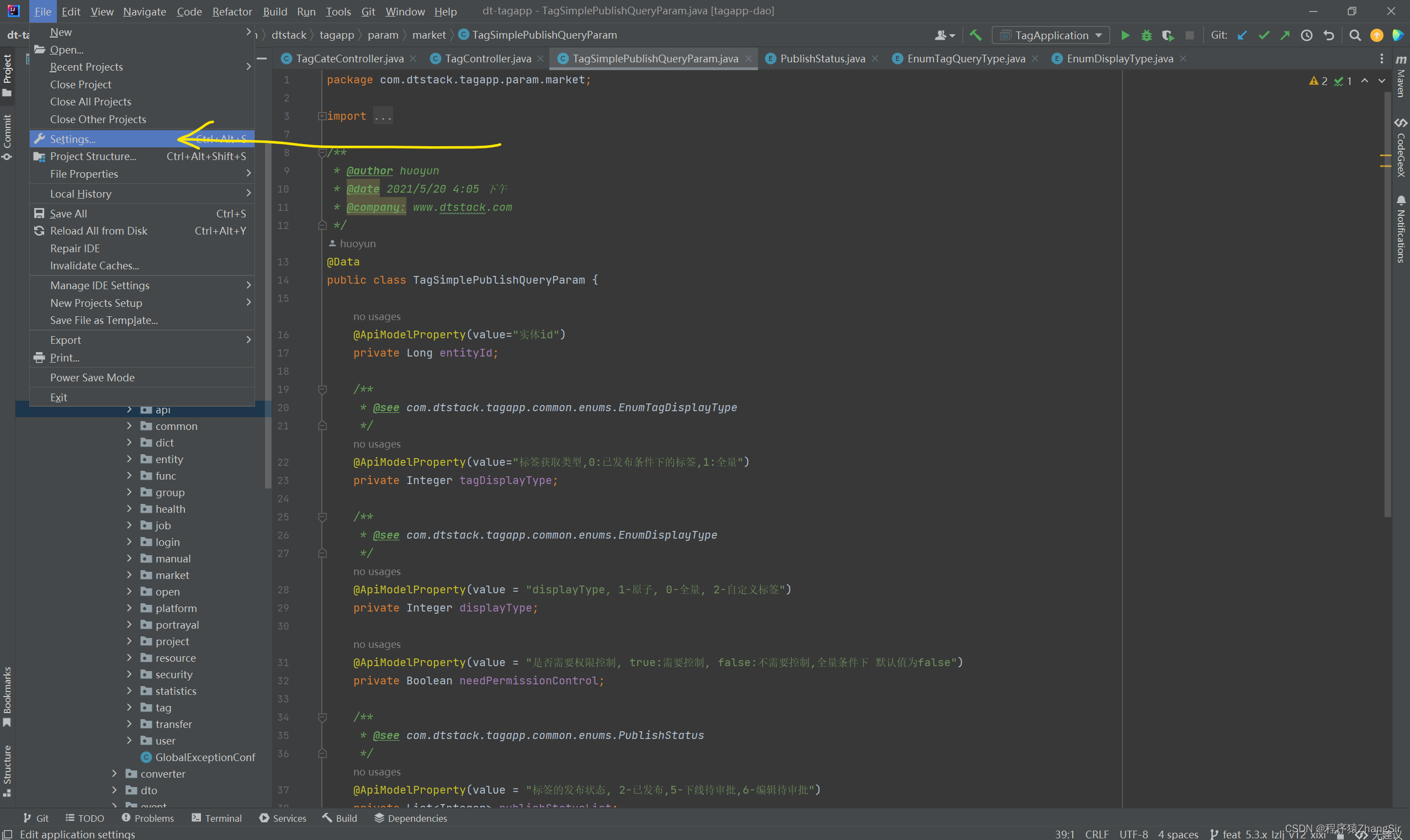Click the orange IDE updates icon
This screenshot has height=840, width=1410.
coord(1376,35)
